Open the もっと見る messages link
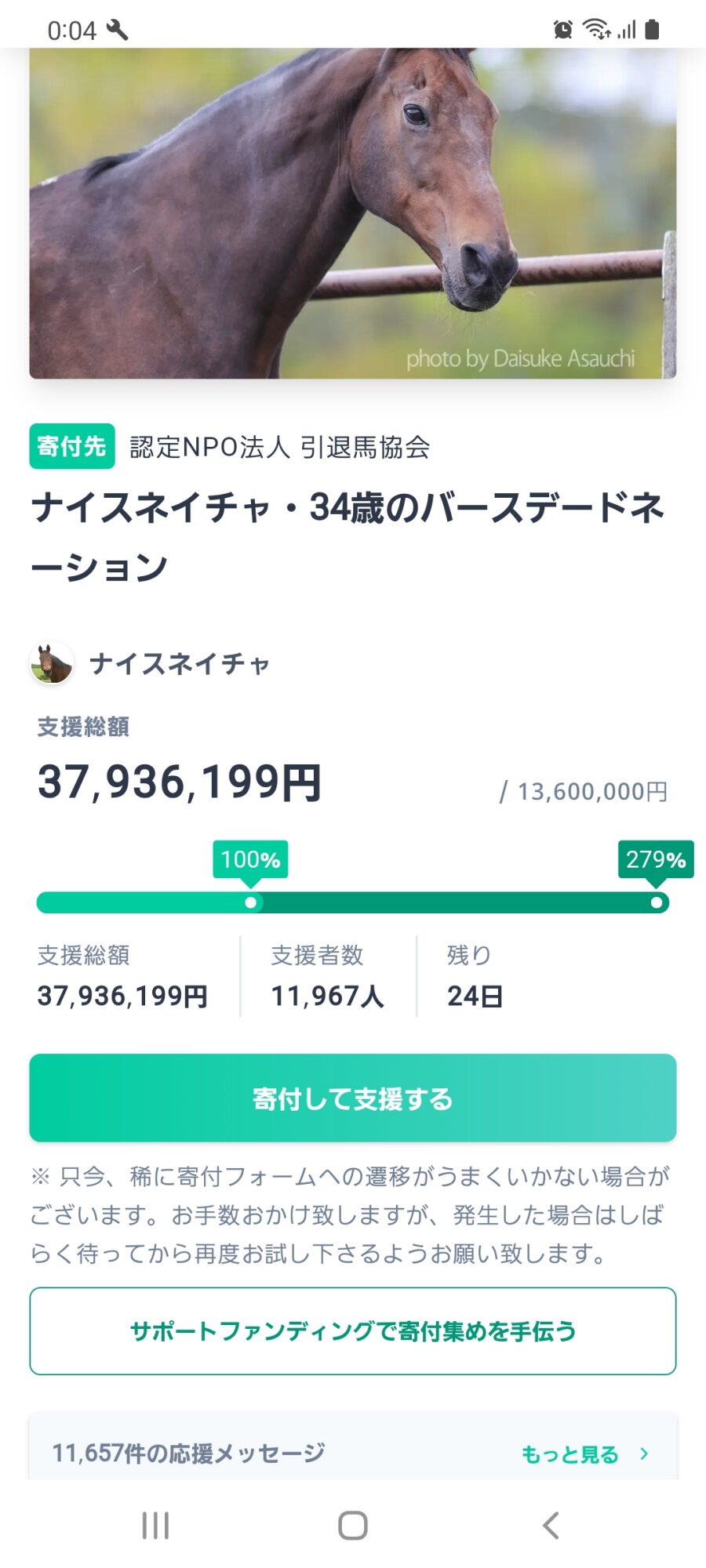 tap(570, 1454)
